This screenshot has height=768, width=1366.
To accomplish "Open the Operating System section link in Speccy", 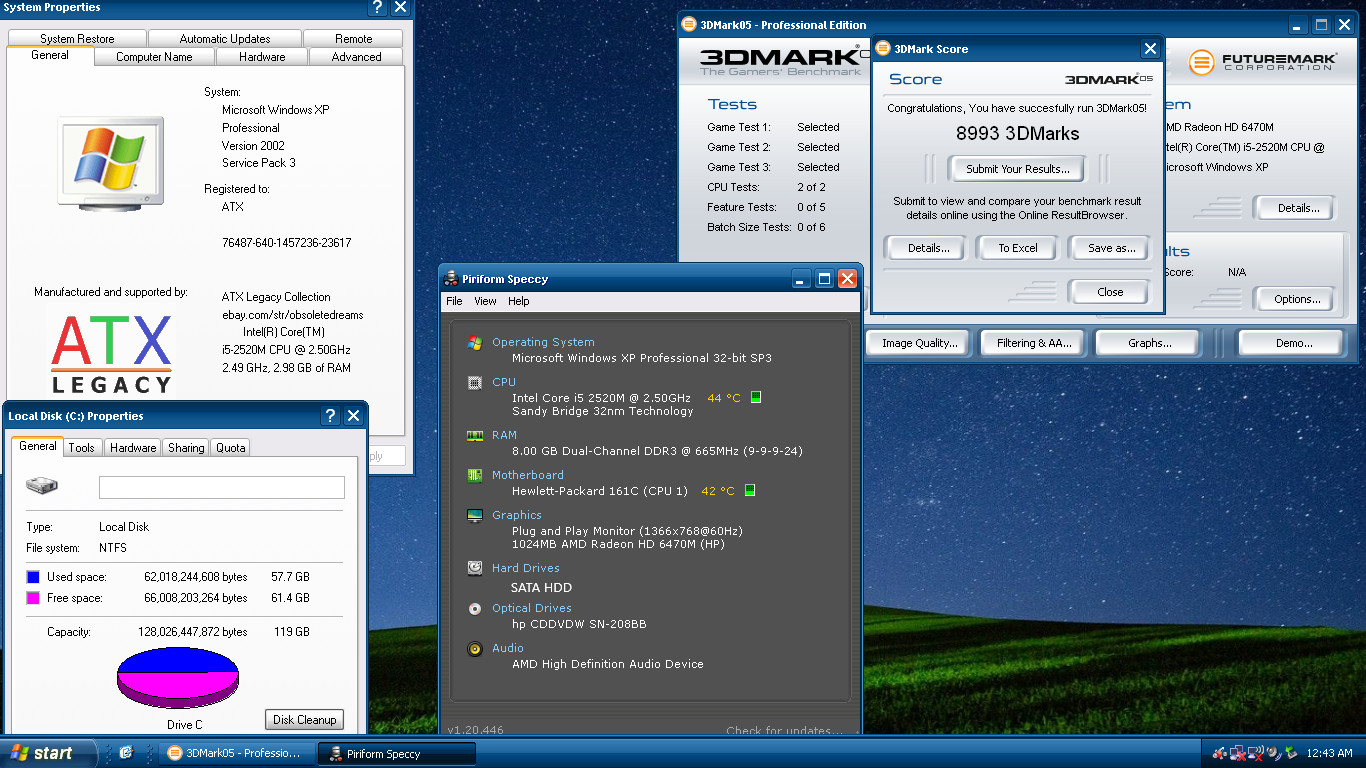I will point(543,342).
